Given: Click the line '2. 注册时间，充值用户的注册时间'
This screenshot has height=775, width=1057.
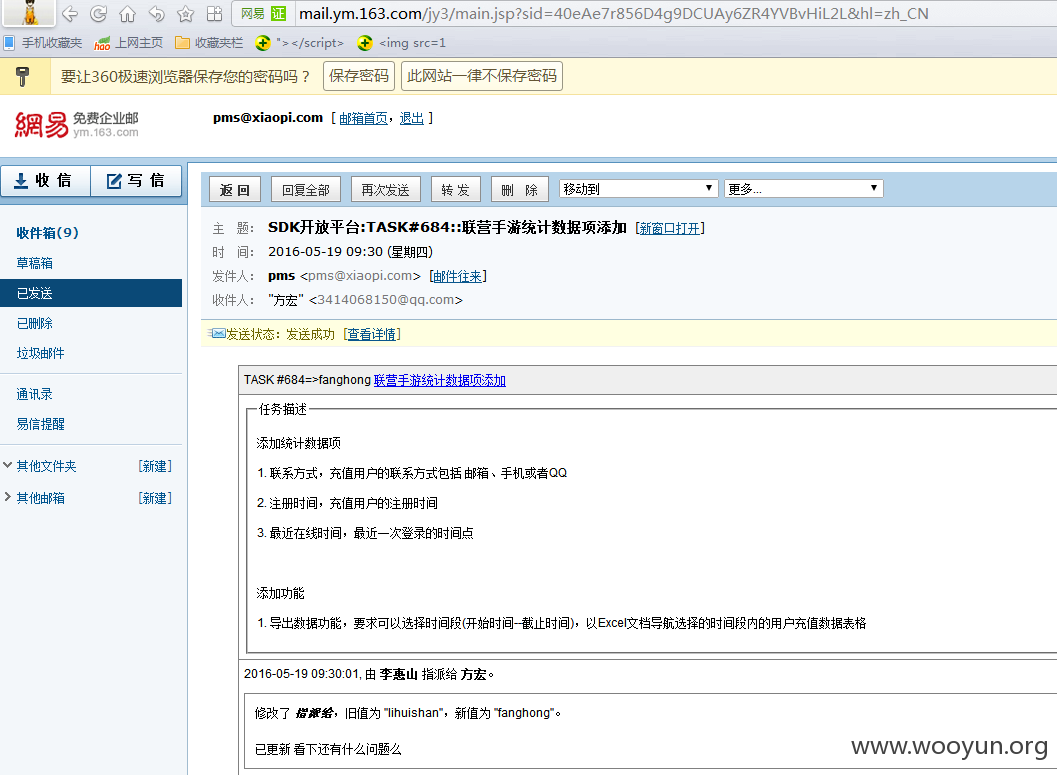Looking at the screenshot, I should (347, 503).
